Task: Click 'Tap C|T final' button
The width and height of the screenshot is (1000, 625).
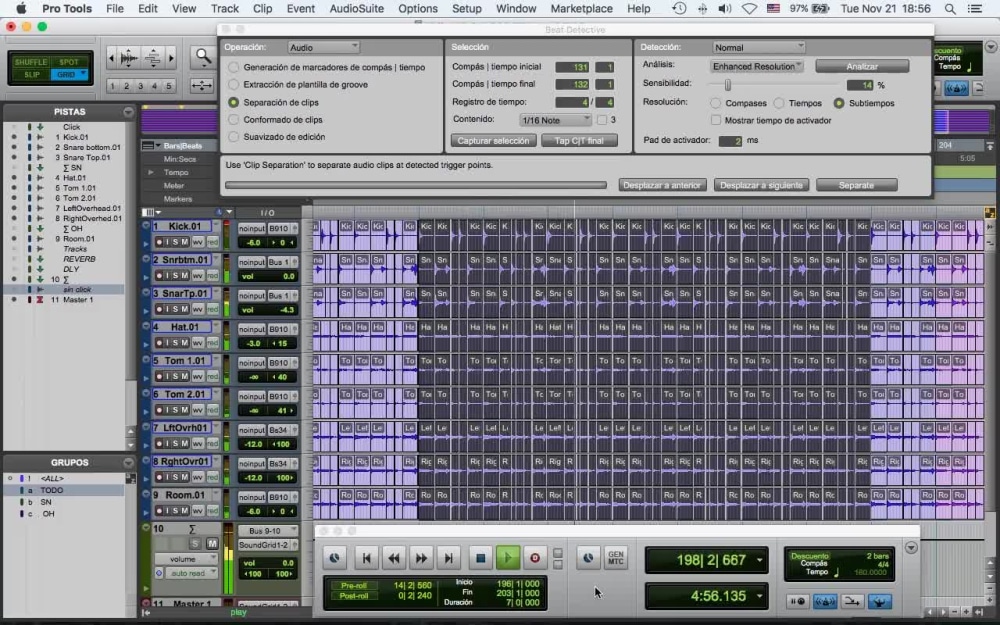Action: tap(579, 140)
